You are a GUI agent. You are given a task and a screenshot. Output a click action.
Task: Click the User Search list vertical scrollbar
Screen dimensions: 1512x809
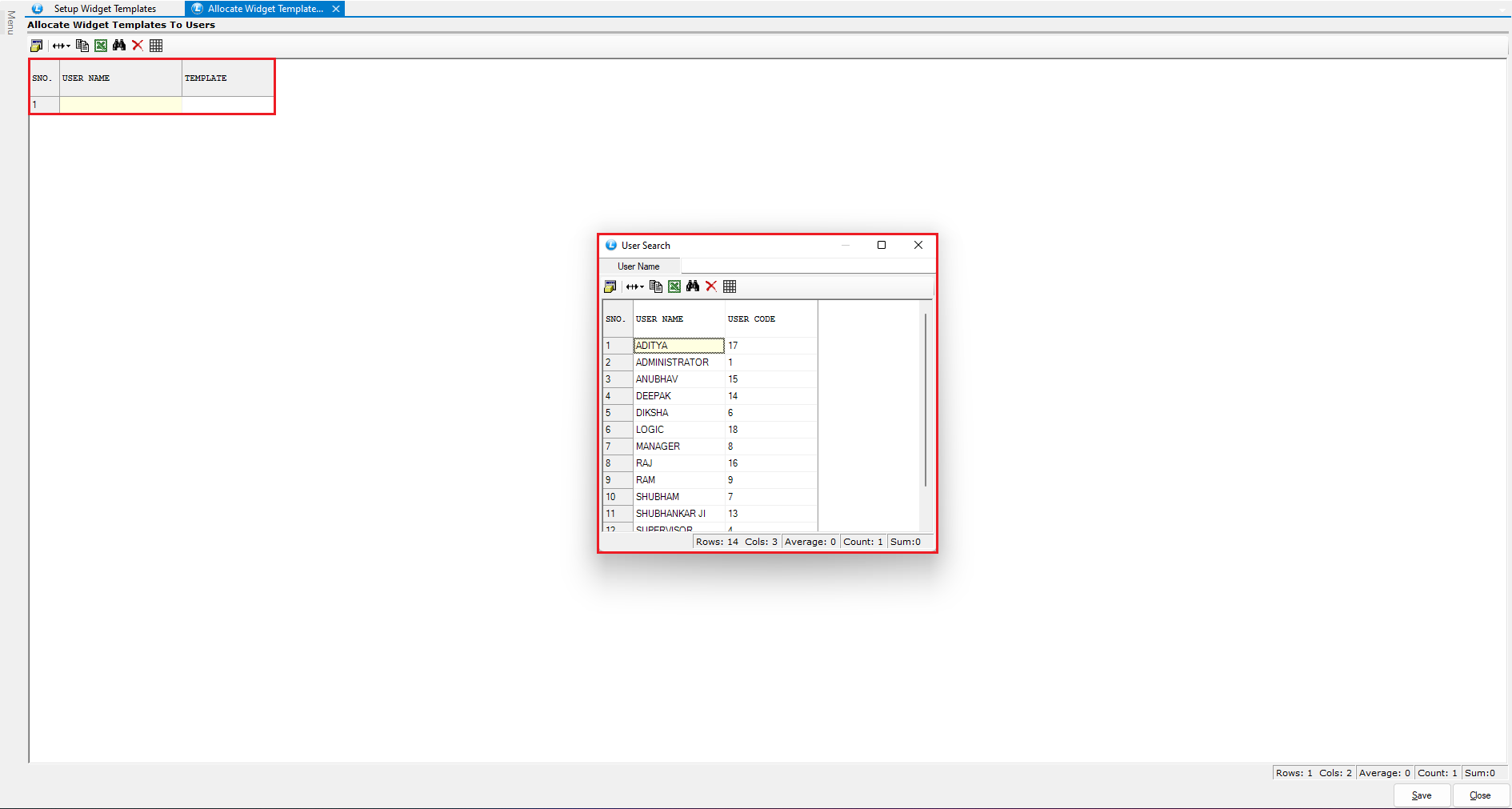(x=926, y=400)
